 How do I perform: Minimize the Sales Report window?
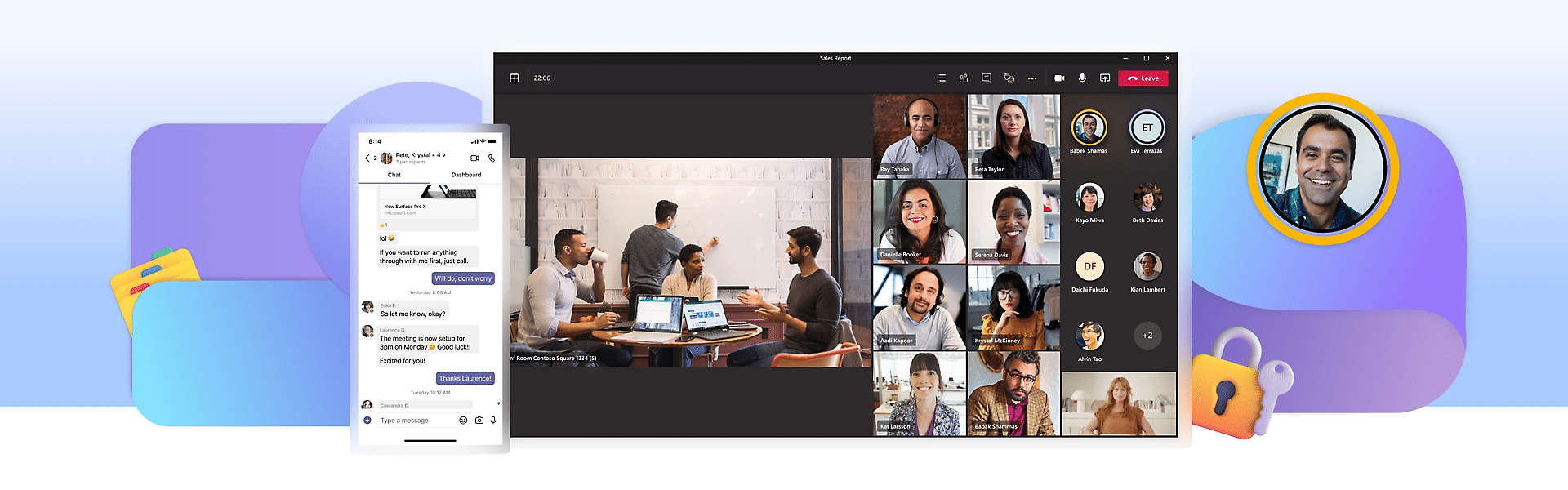click(1125, 58)
